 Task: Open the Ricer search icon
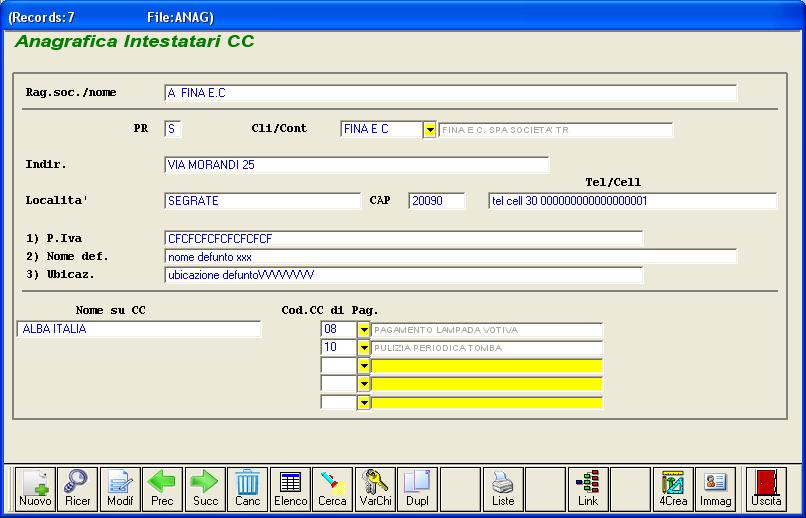tap(78, 489)
